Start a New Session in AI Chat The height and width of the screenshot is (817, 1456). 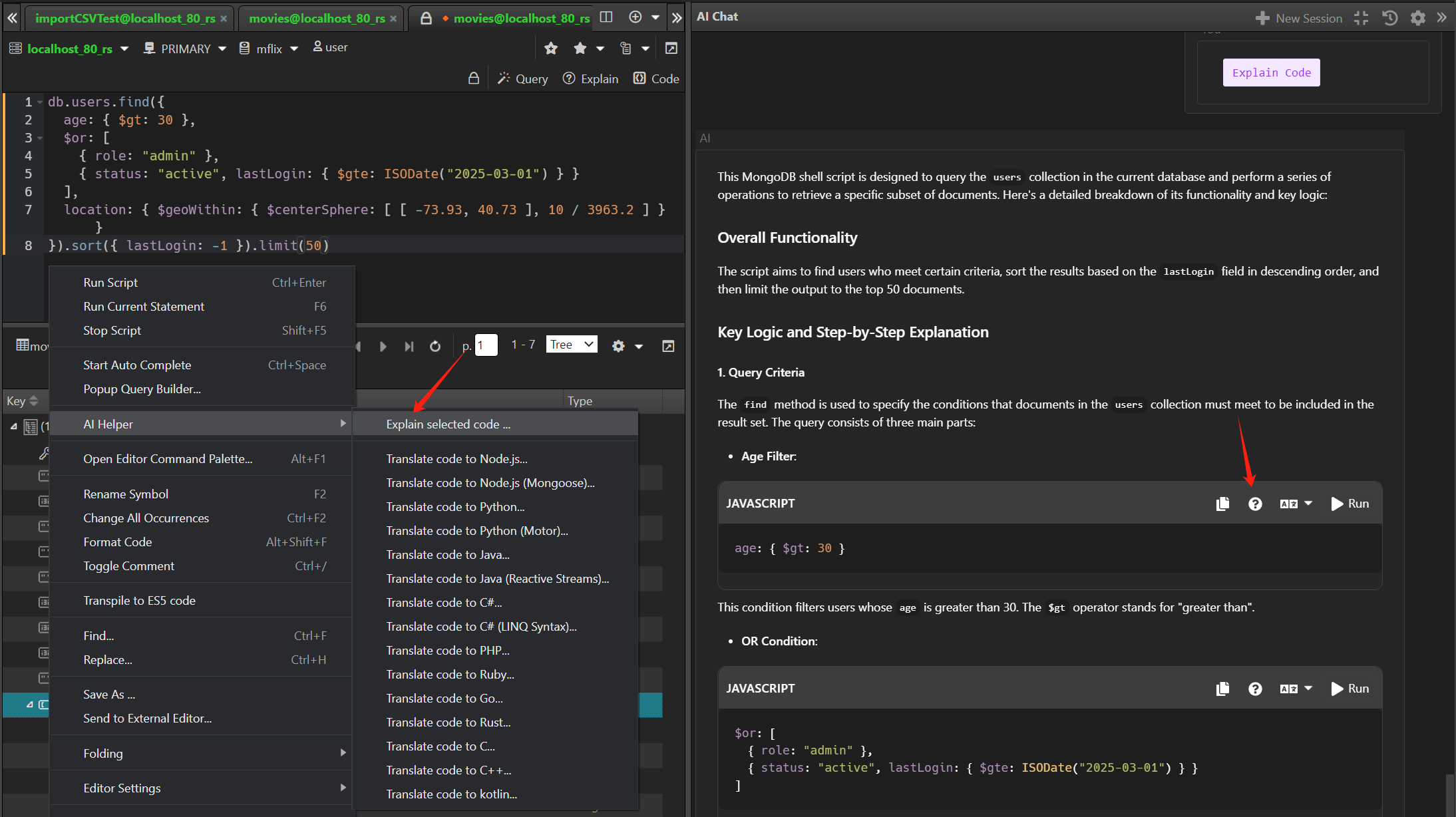(1299, 18)
